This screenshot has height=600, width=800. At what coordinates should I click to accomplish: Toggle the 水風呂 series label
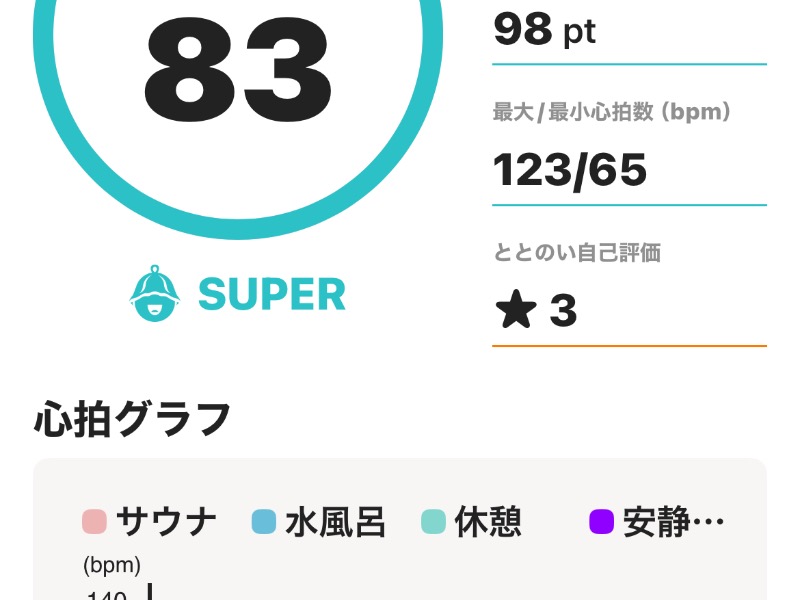(335, 521)
